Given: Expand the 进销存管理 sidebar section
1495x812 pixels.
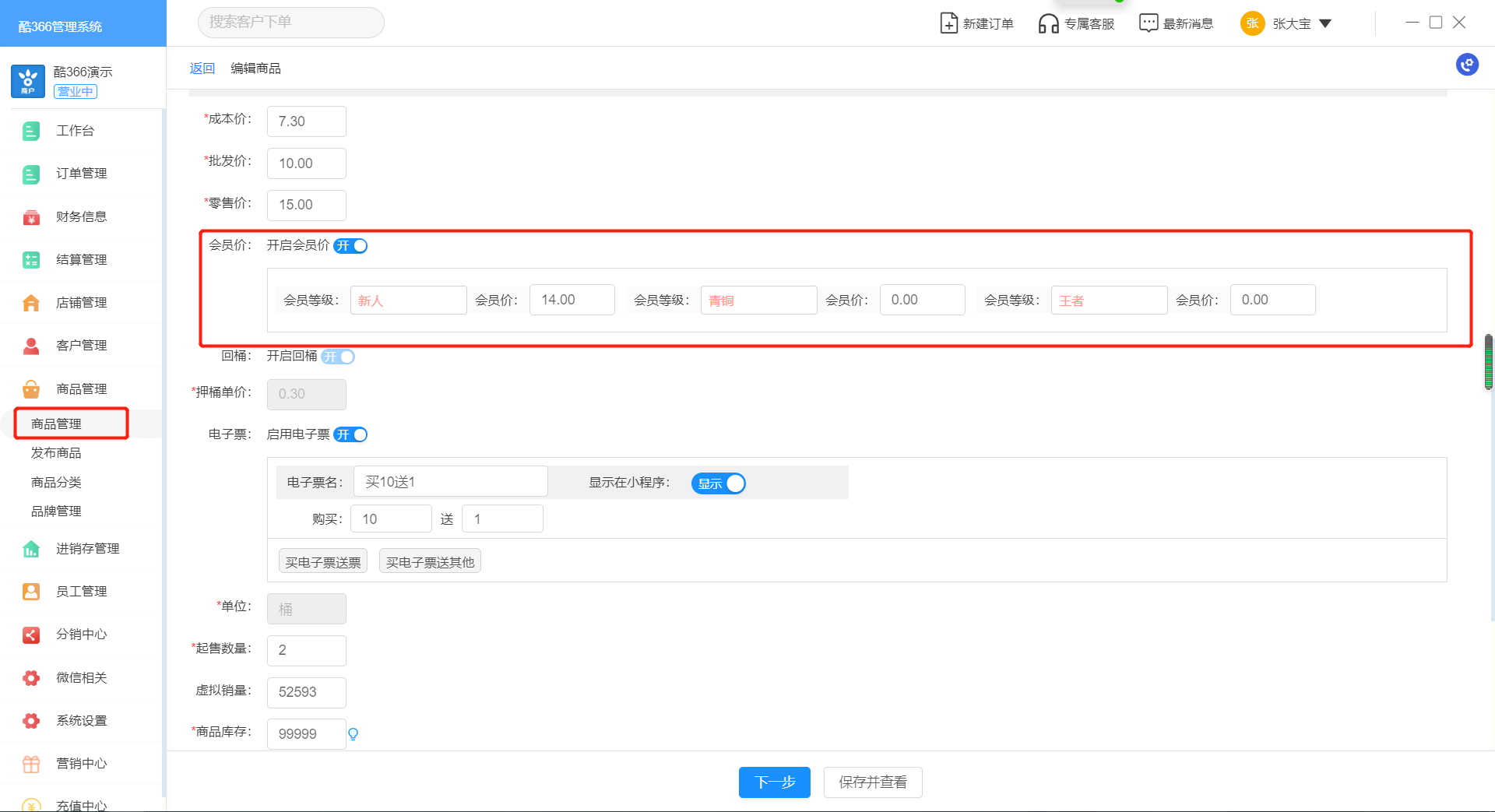Looking at the screenshot, I should click(87, 548).
